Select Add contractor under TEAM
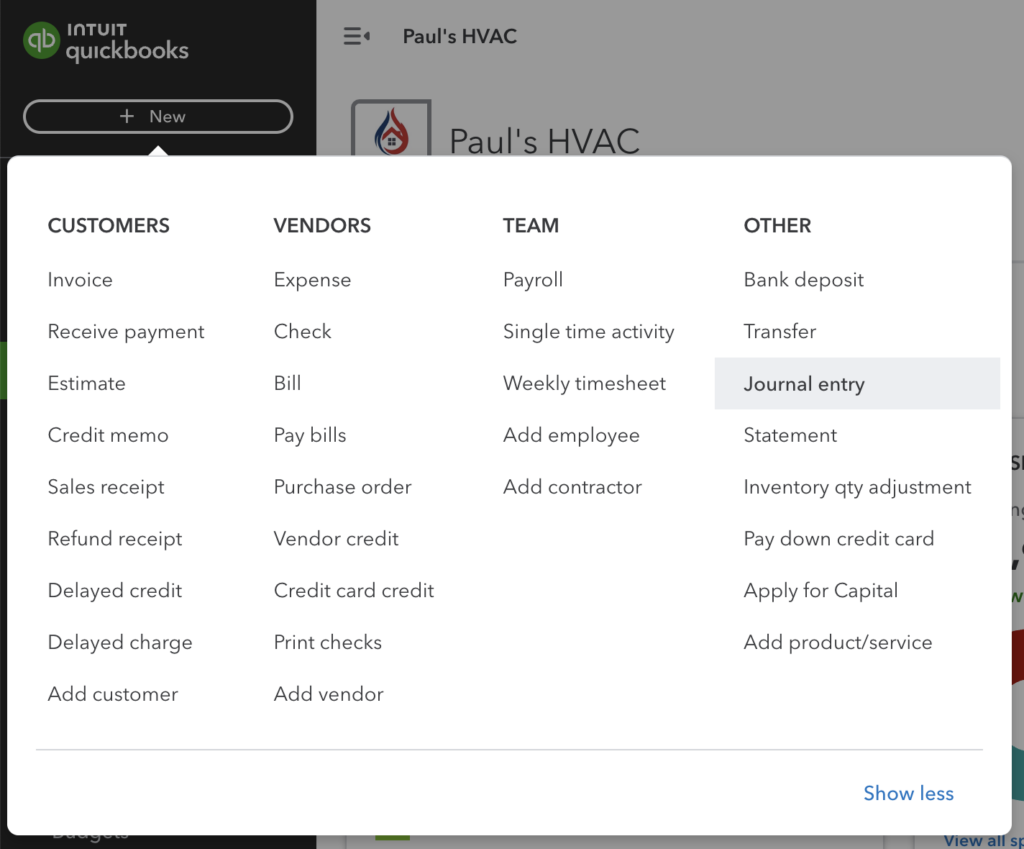The image size is (1024, 849). (572, 487)
